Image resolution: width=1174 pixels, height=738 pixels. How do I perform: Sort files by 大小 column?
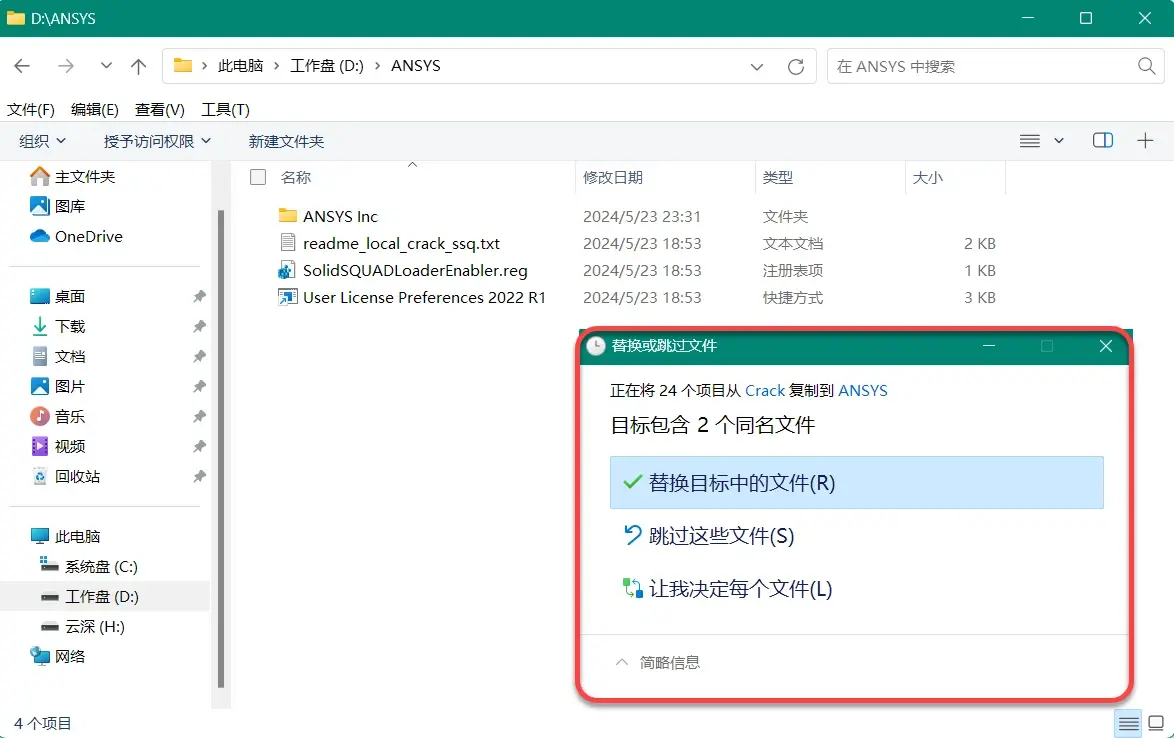click(x=928, y=177)
